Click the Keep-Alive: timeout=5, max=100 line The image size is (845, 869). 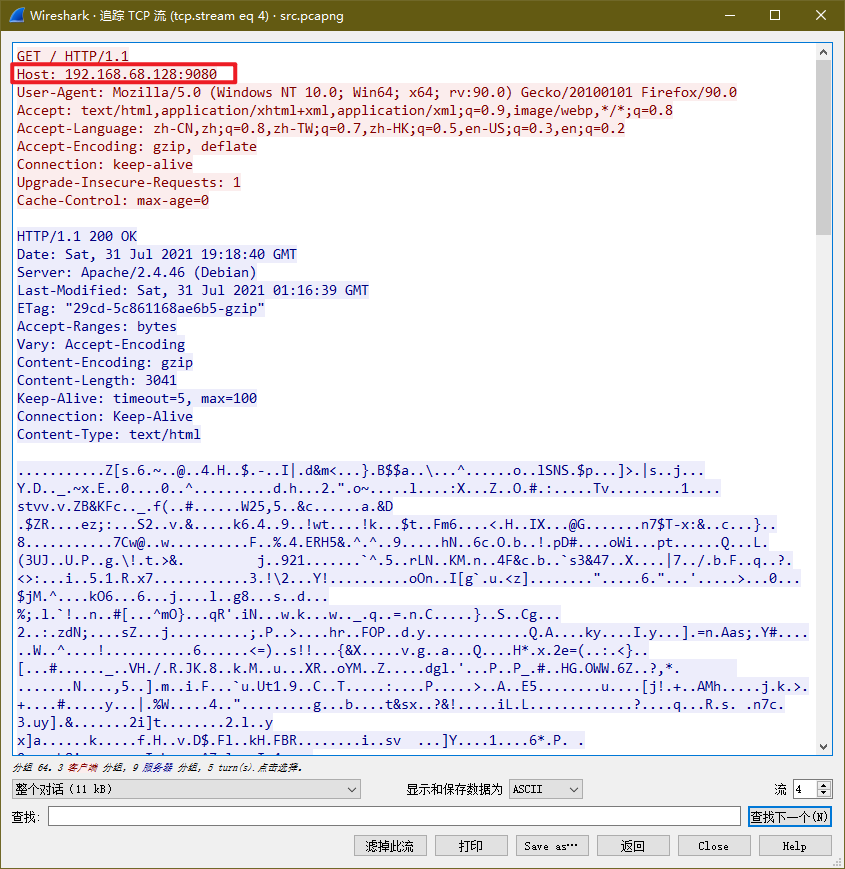coord(137,398)
